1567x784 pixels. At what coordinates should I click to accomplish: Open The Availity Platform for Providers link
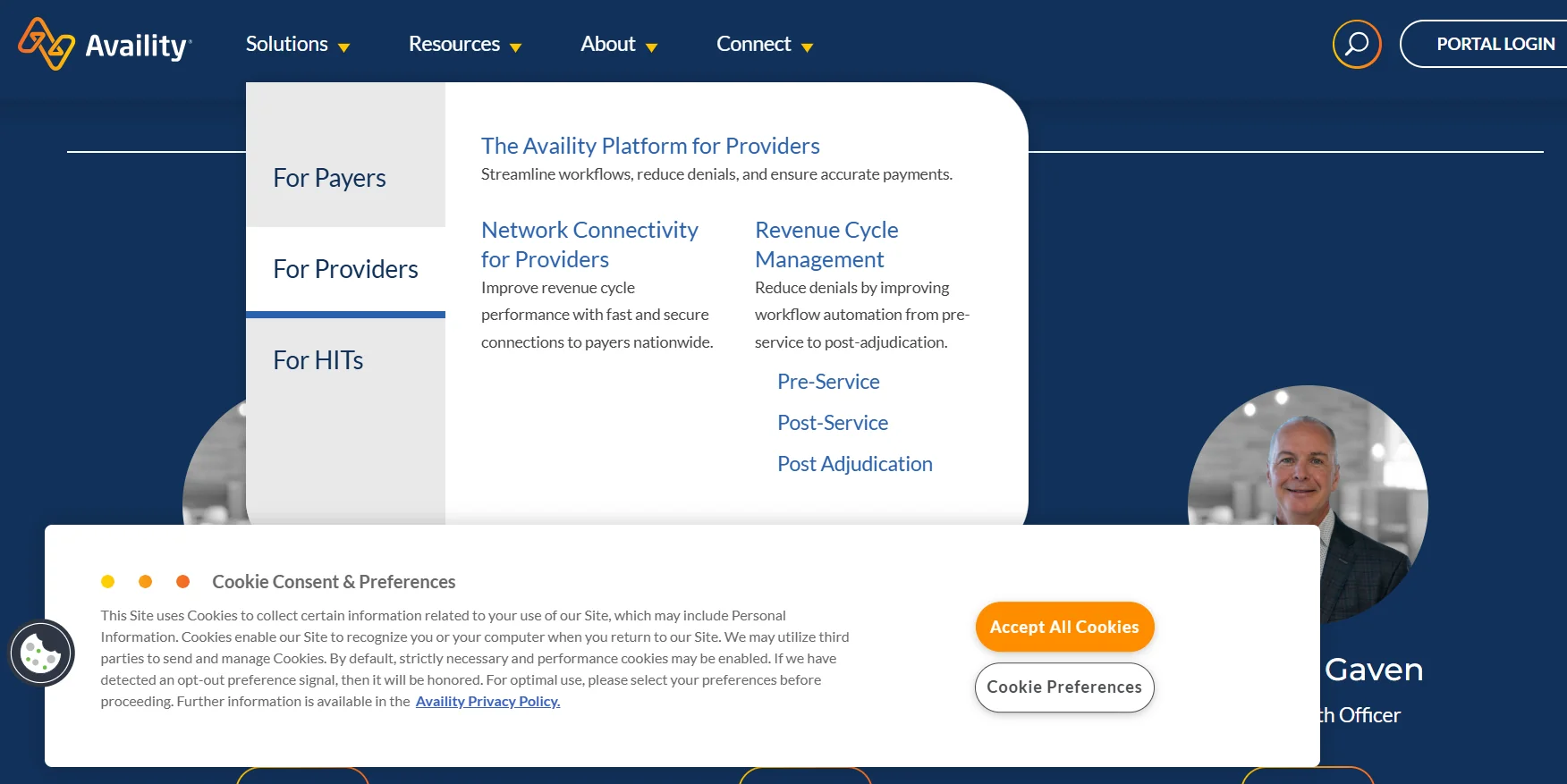[x=650, y=146]
